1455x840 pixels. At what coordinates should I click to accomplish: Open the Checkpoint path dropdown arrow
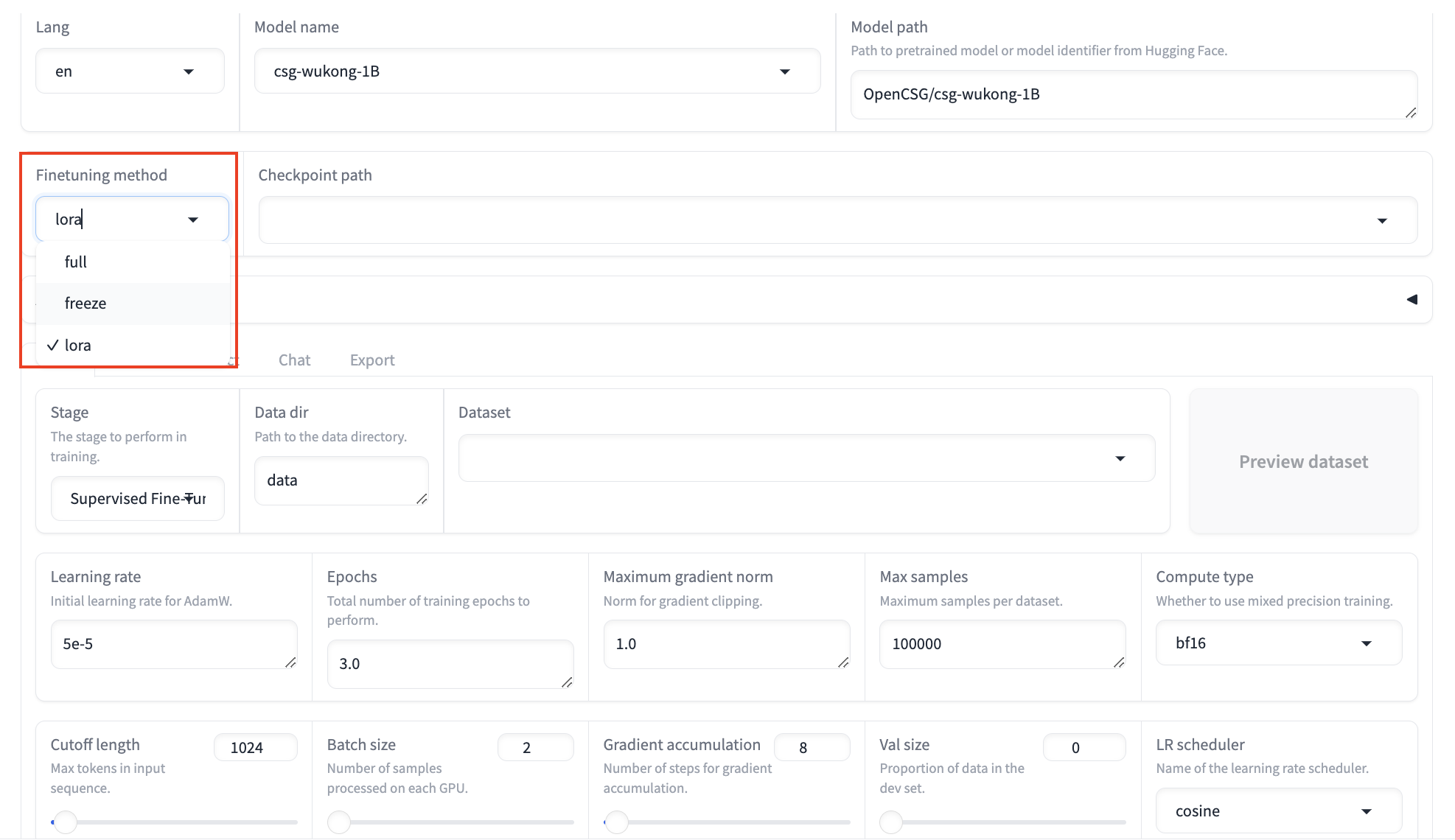pyautogui.click(x=1382, y=220)
